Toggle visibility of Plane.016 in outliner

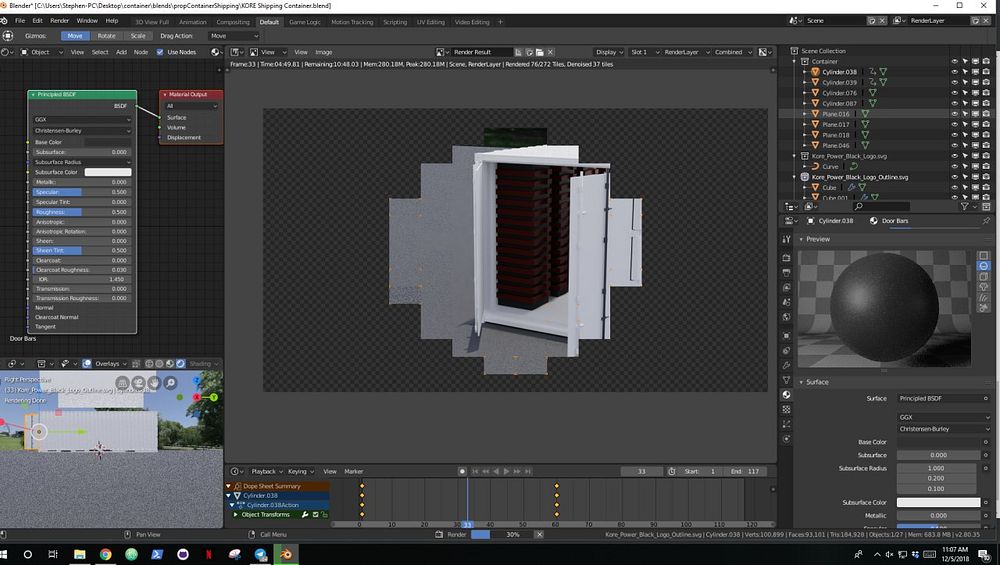[954, 114]
